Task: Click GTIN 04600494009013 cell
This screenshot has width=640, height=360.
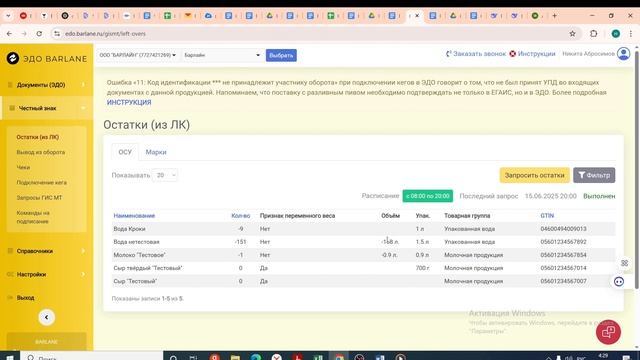Action: (x=563, y=229)
